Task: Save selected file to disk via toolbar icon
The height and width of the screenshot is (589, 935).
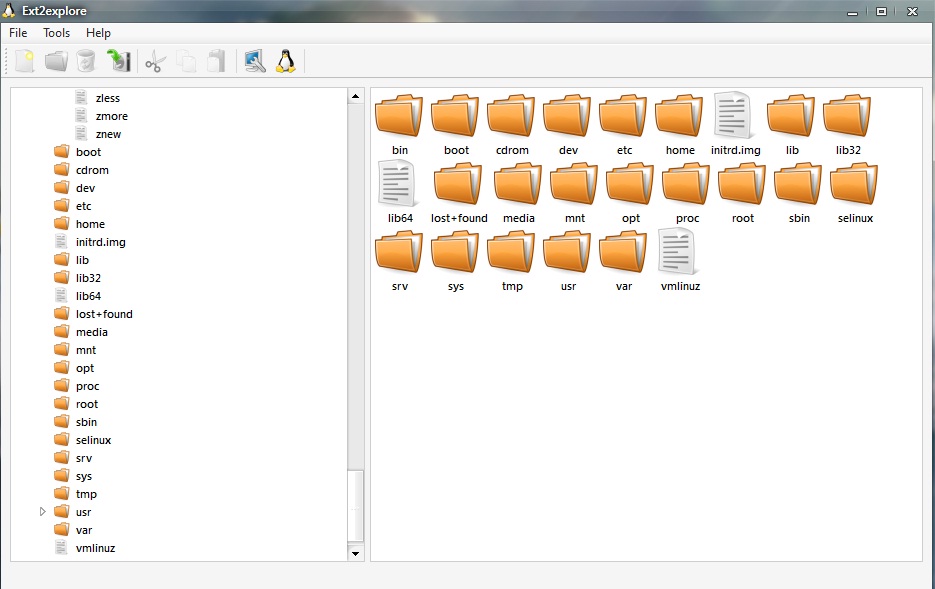Action: click(119, 60)
